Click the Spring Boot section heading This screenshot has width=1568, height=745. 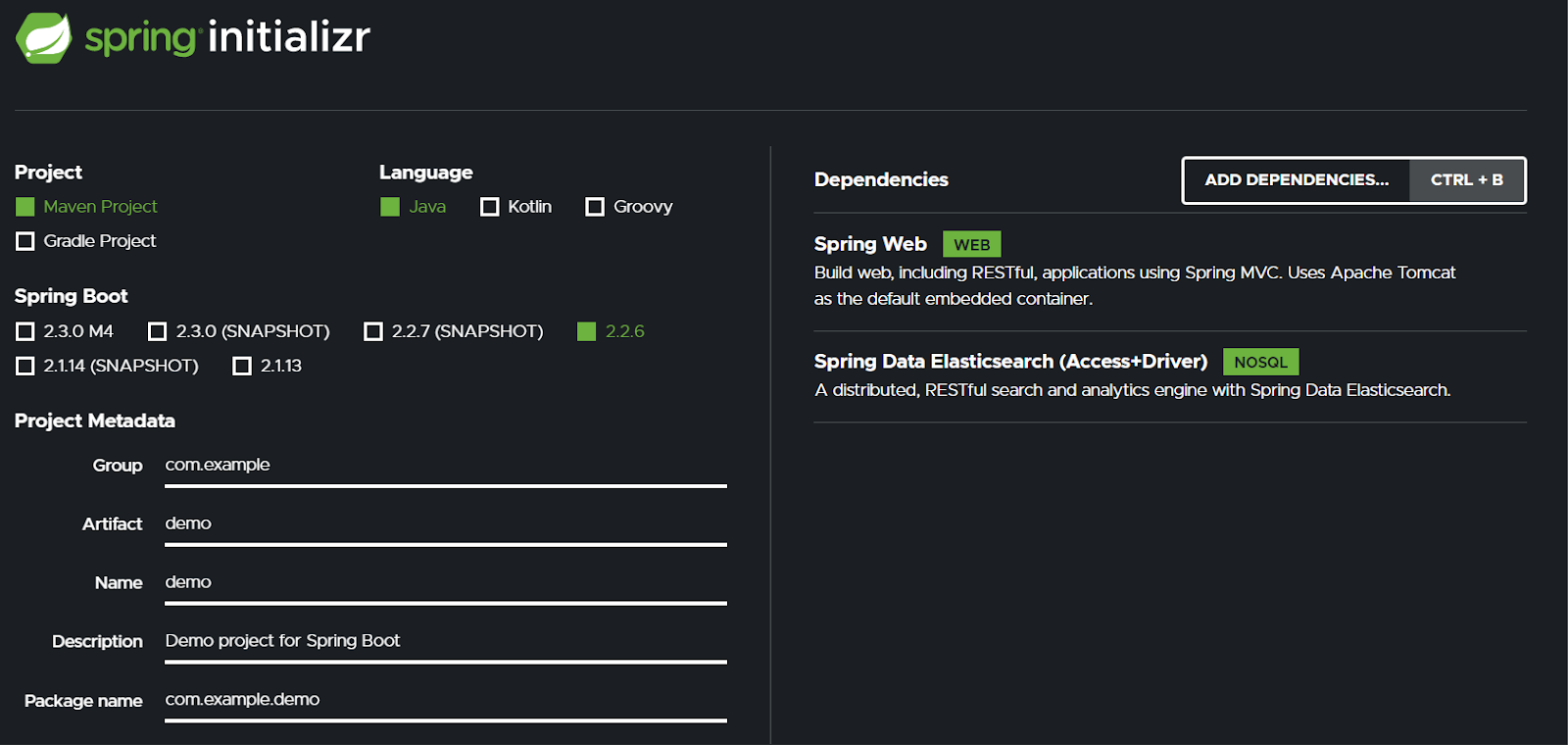tap(72, 296)
